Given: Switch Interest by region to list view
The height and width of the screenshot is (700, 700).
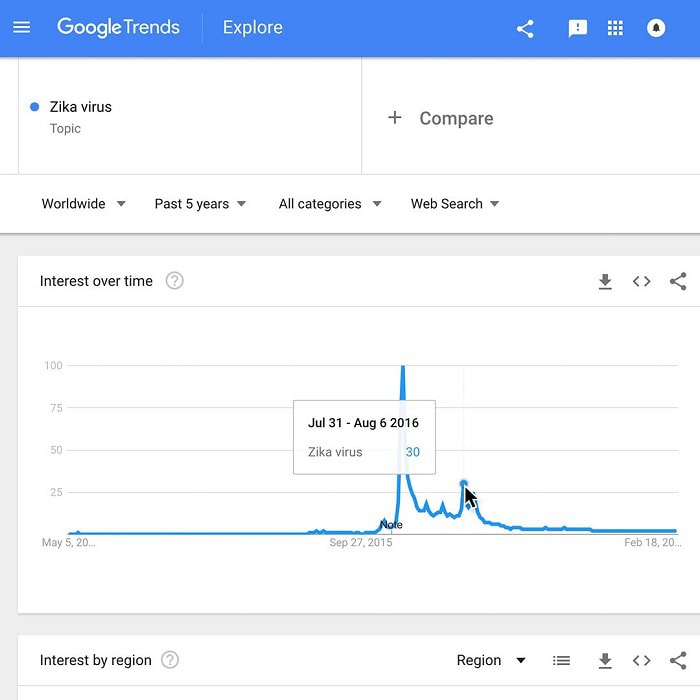Looking at the screenshot, I should pos(562,660).
